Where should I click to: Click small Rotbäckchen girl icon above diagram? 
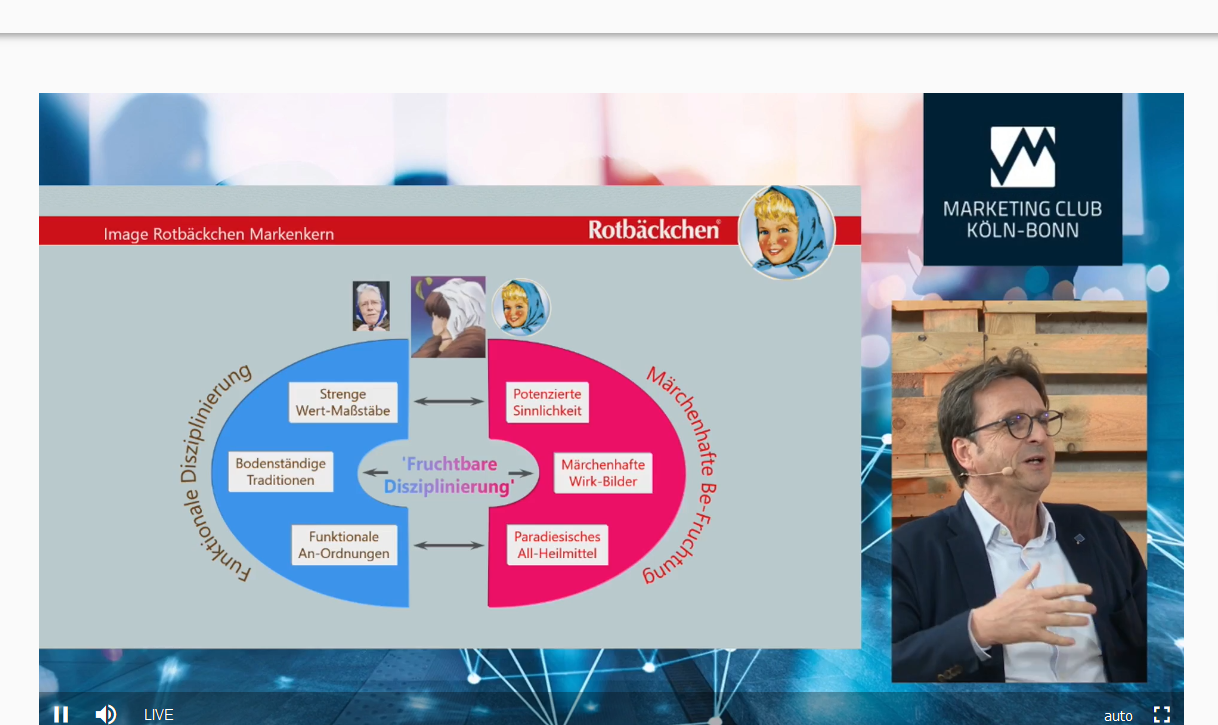point(520,307)
